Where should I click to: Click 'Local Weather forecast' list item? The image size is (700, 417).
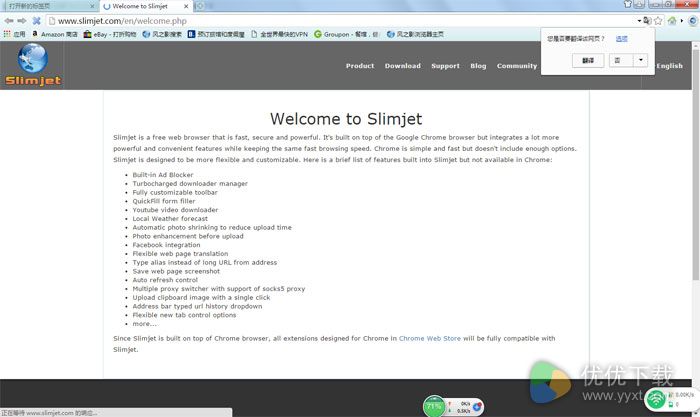170,218
